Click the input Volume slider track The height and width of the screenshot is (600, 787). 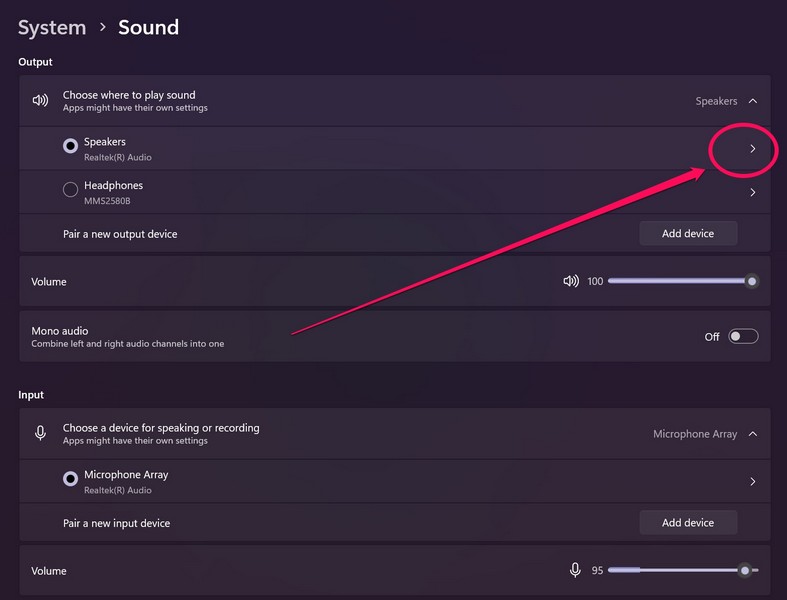680,570
